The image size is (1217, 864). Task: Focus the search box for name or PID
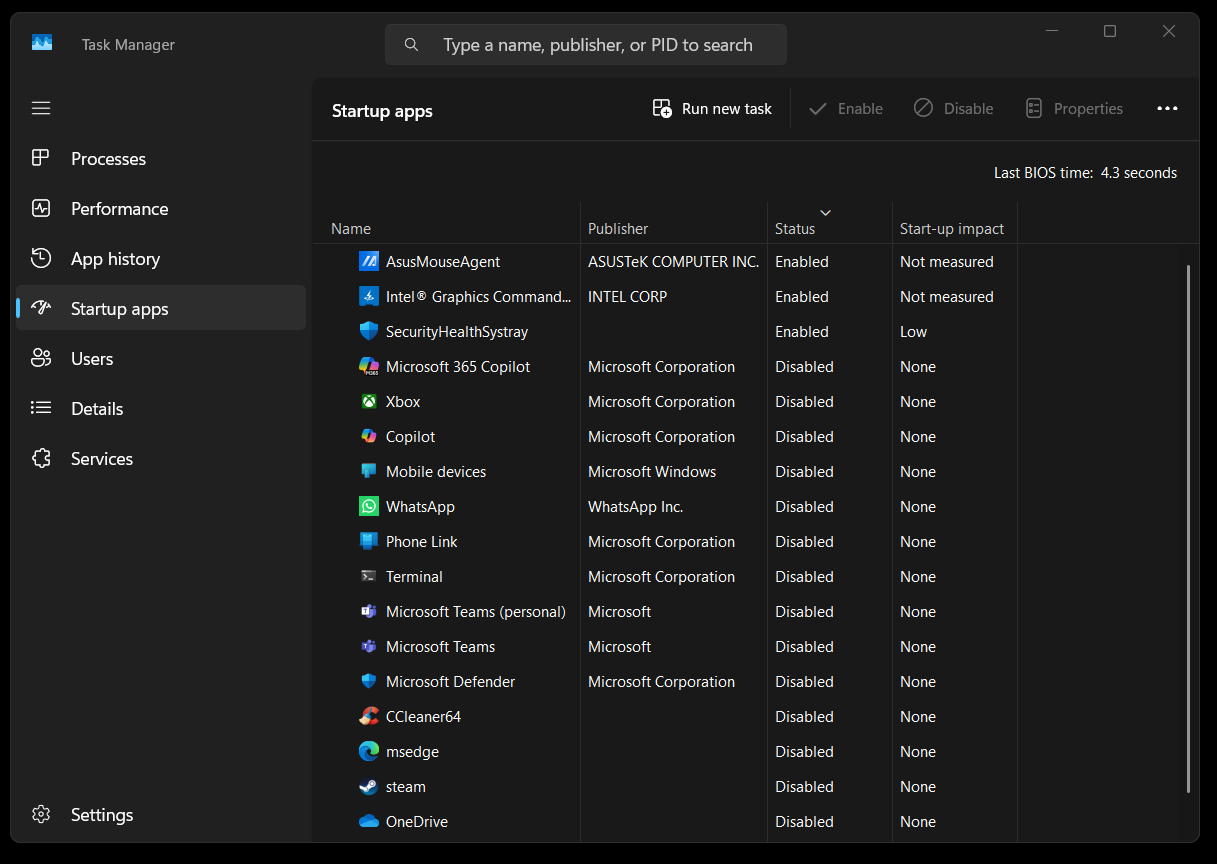(x=597, y=45)
